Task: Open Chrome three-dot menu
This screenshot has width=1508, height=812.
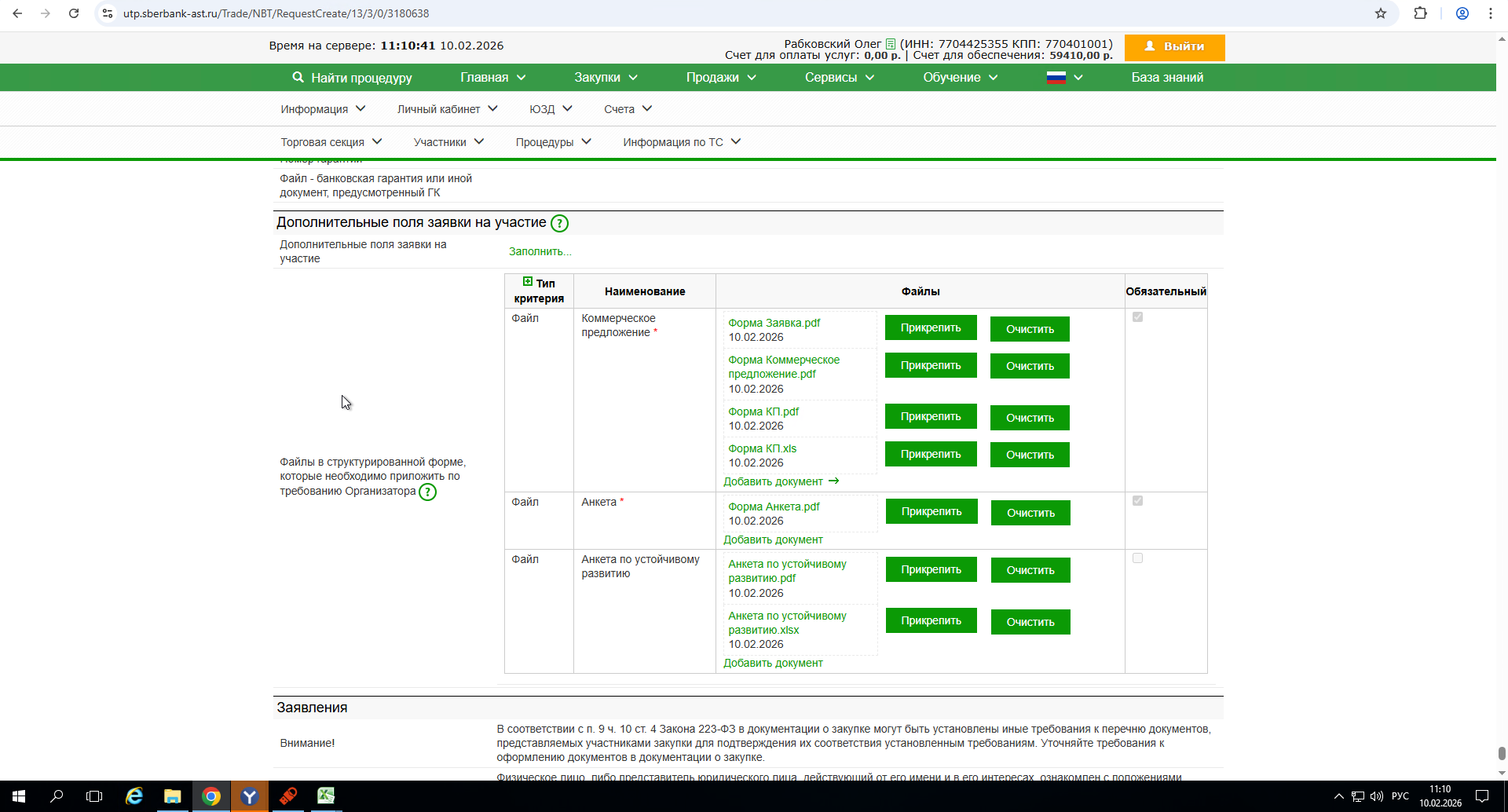Action: [x=1491, y=13]
